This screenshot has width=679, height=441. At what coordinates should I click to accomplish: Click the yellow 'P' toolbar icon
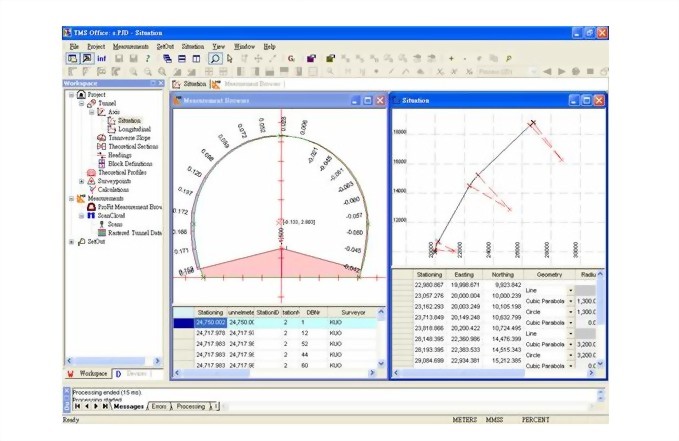508,58
